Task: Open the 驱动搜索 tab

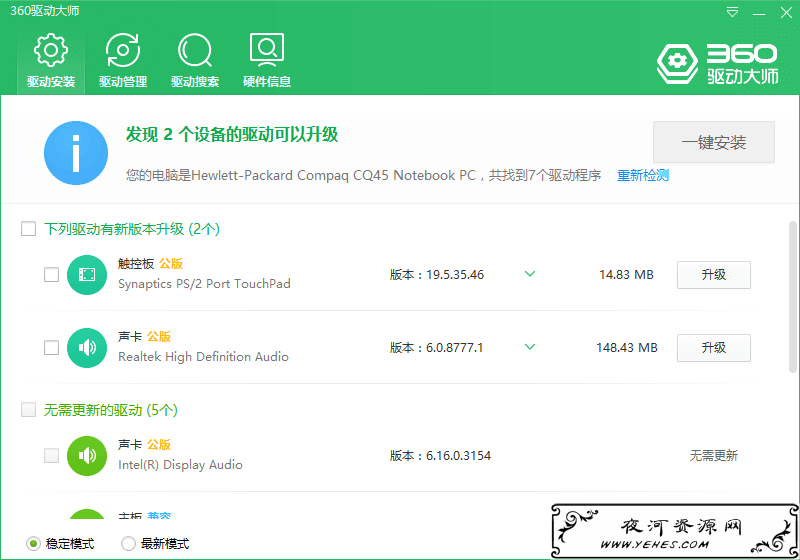Action: point(195,61)
